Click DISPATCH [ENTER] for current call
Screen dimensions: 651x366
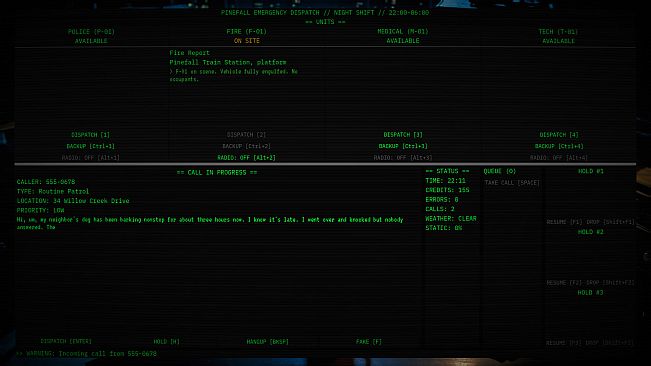[x=66, y=341]
